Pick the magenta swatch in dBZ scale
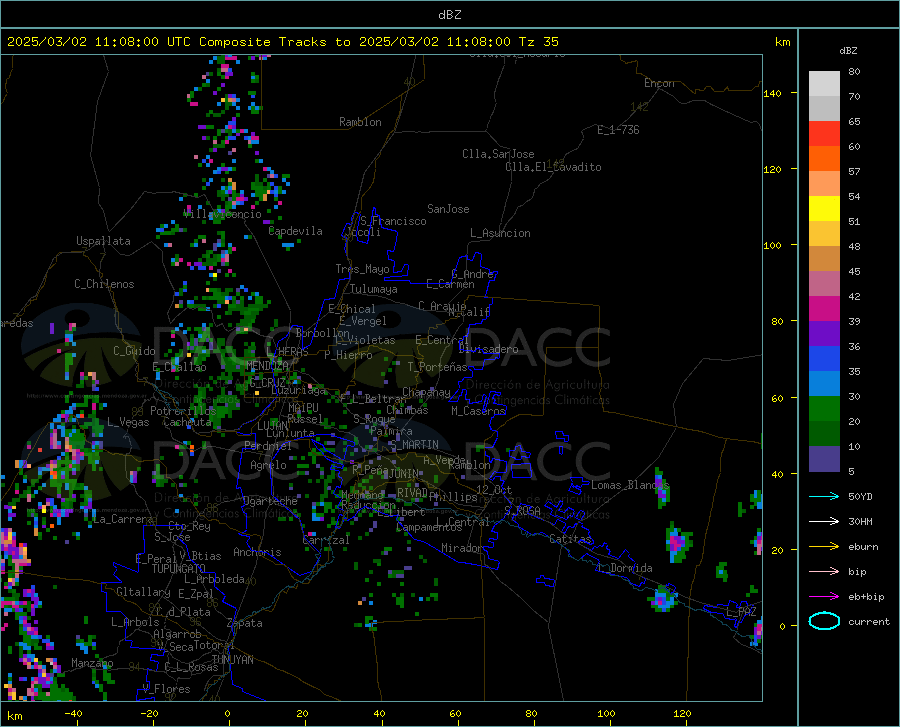The width and height of the screenshot is (900, 727). [824, 309]
